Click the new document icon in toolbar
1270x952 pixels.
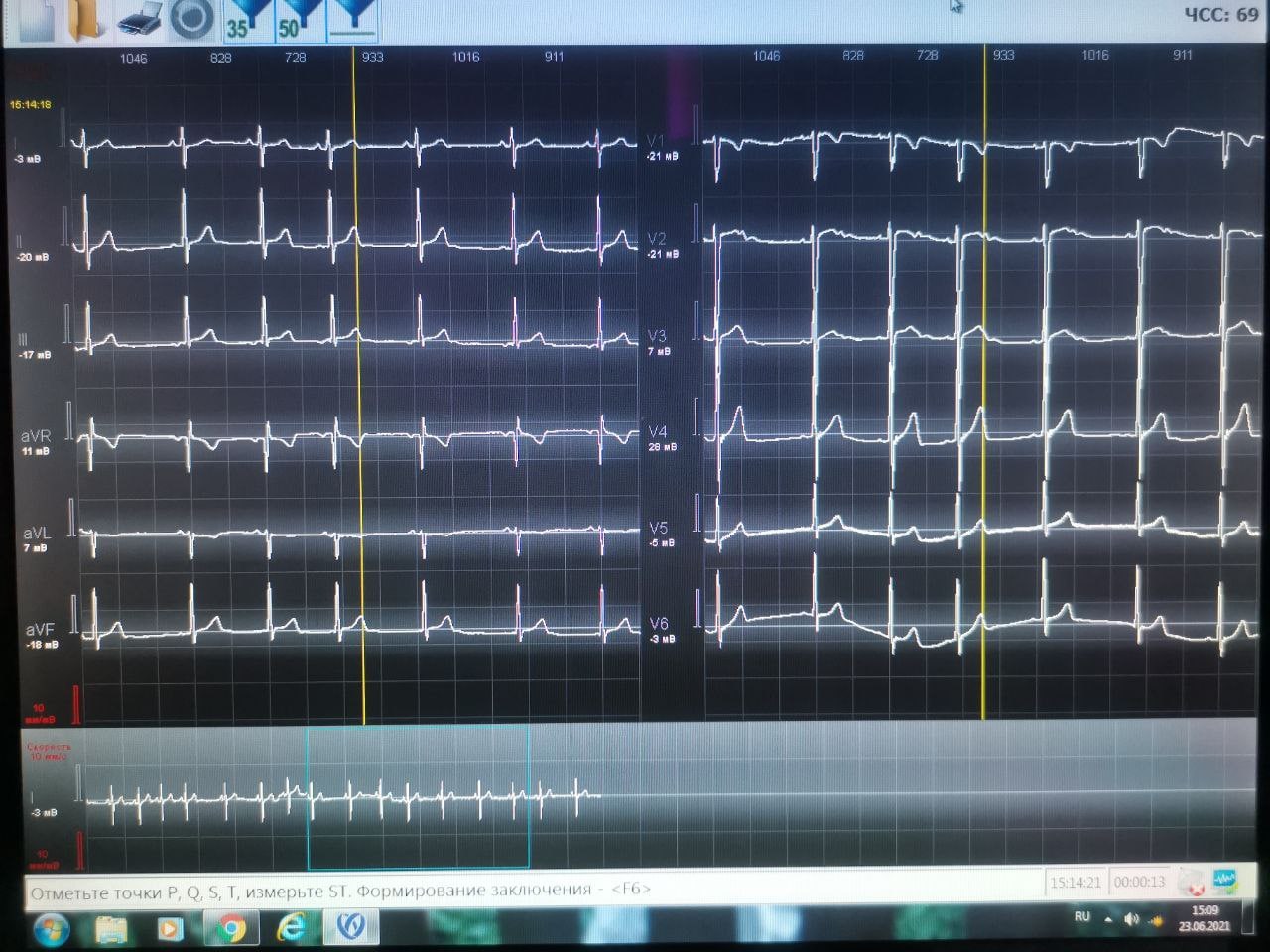[x=36, y=22]
